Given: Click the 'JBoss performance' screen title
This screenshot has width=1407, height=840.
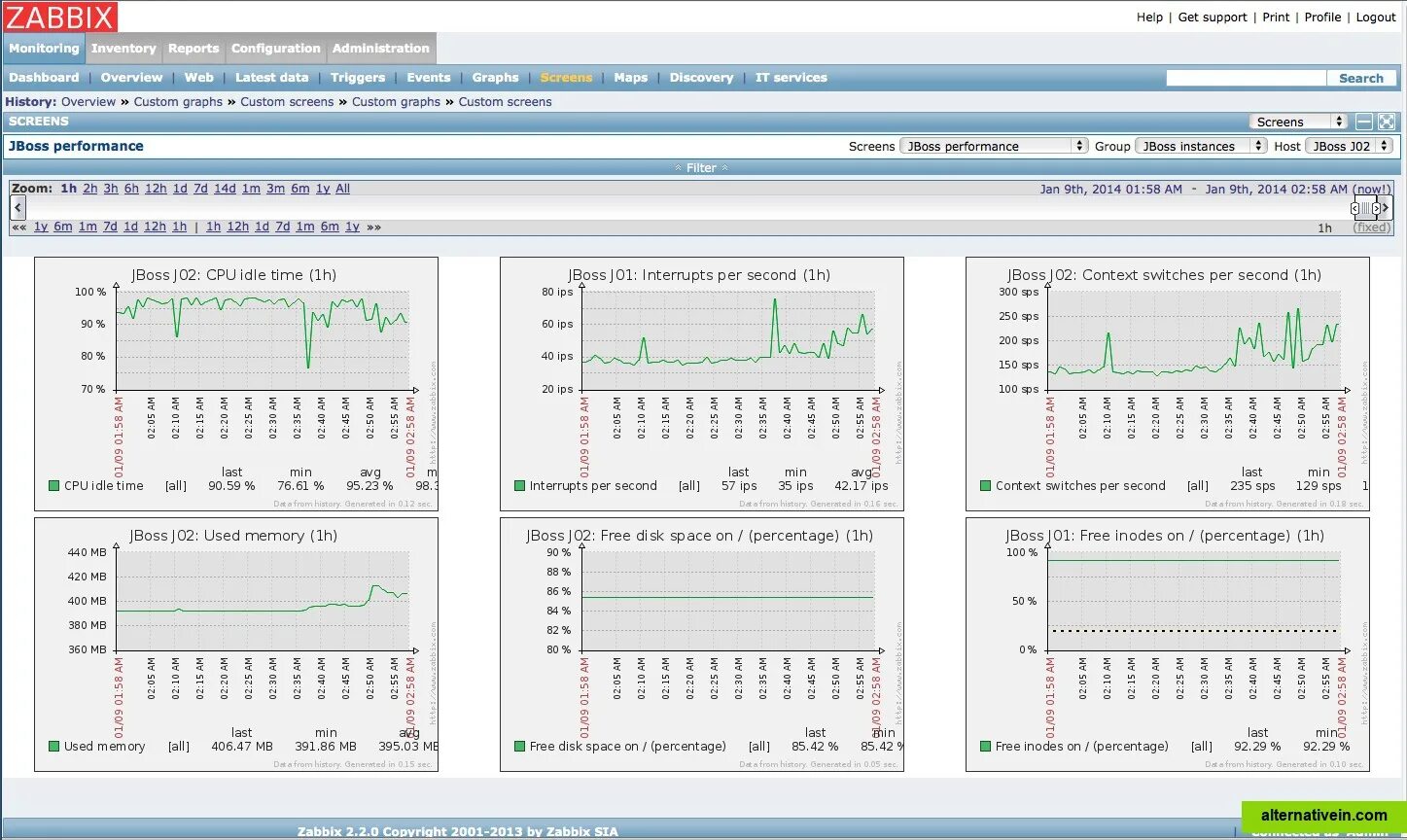Looking at the screenshot, I should click(76, 146).
